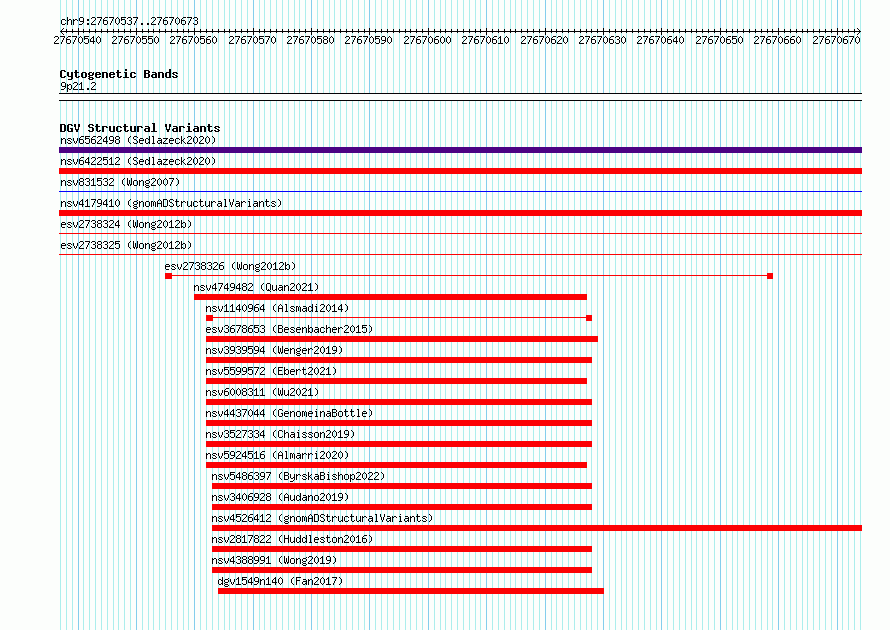This screenshot has height=630, width=890.
Task: Select the nsv4749482 red variant bar
Action: tap(391, 297)
